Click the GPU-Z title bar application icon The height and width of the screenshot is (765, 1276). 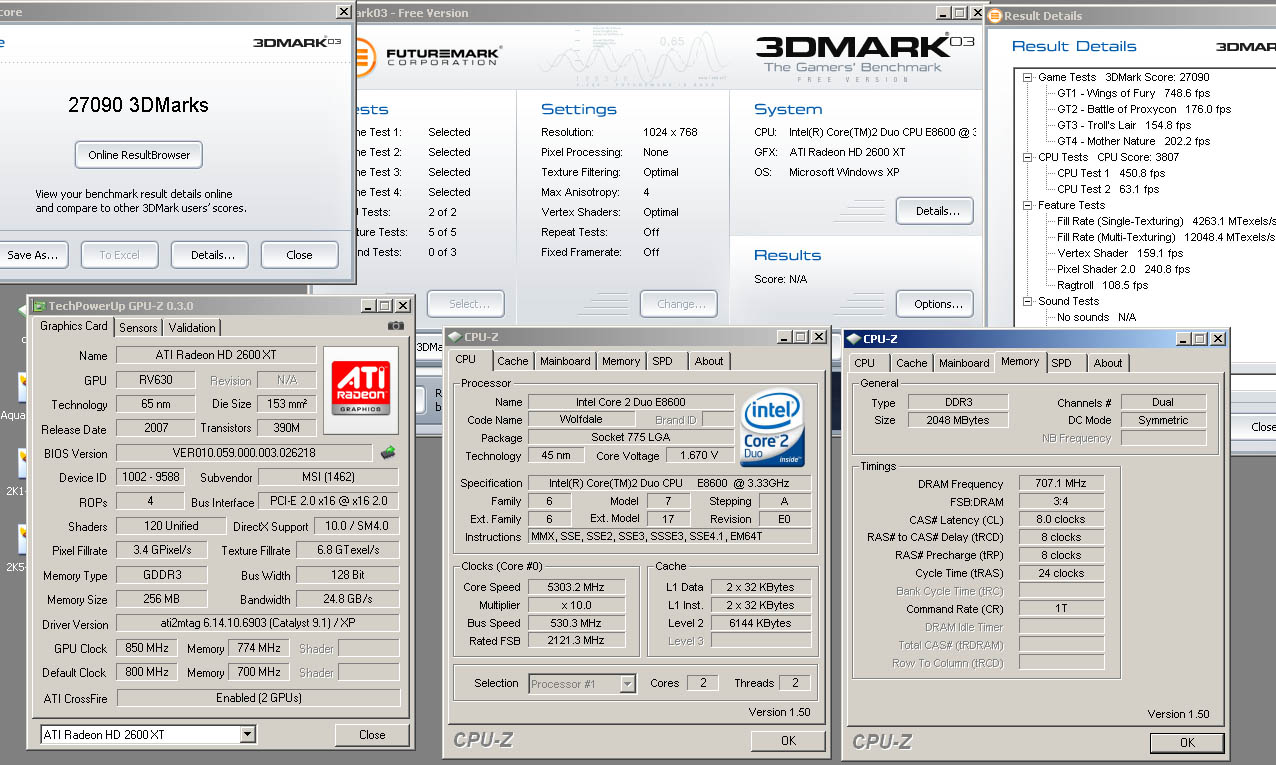[40, 306]
